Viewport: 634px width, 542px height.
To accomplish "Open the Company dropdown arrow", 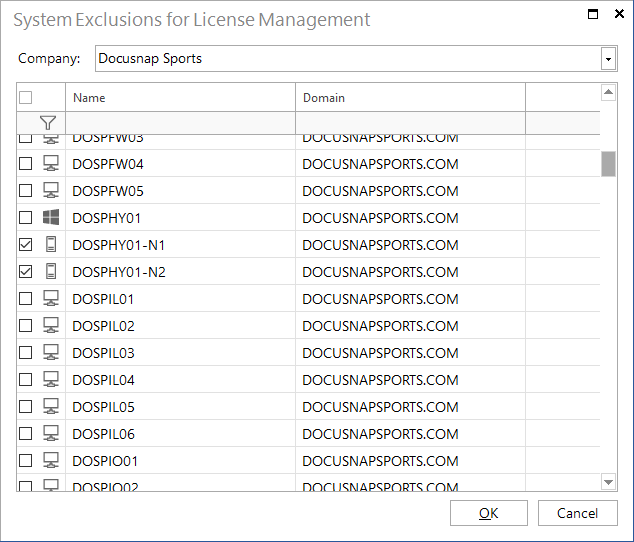I will pyautogui.click(x=608, y=59).
